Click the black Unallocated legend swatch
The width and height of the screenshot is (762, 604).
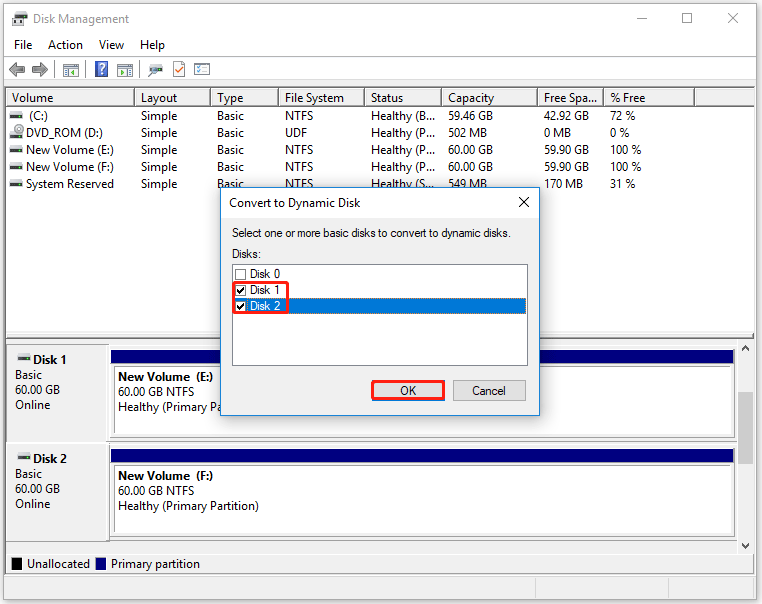point(17,564)
